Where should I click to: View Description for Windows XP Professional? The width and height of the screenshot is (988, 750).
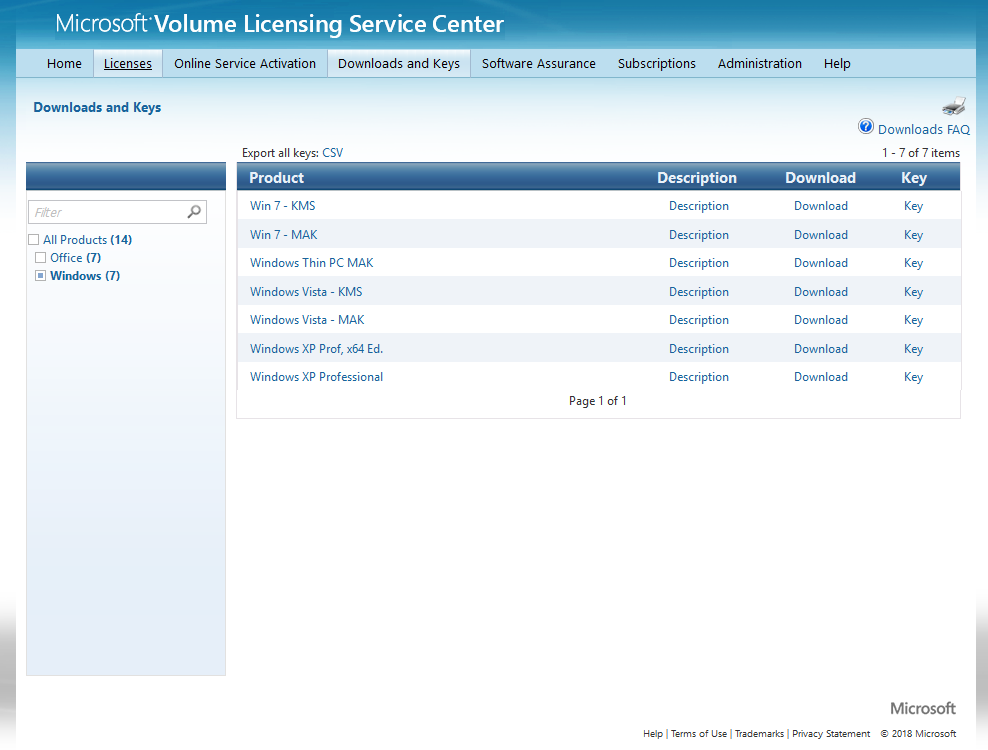[x=699, y=377]
